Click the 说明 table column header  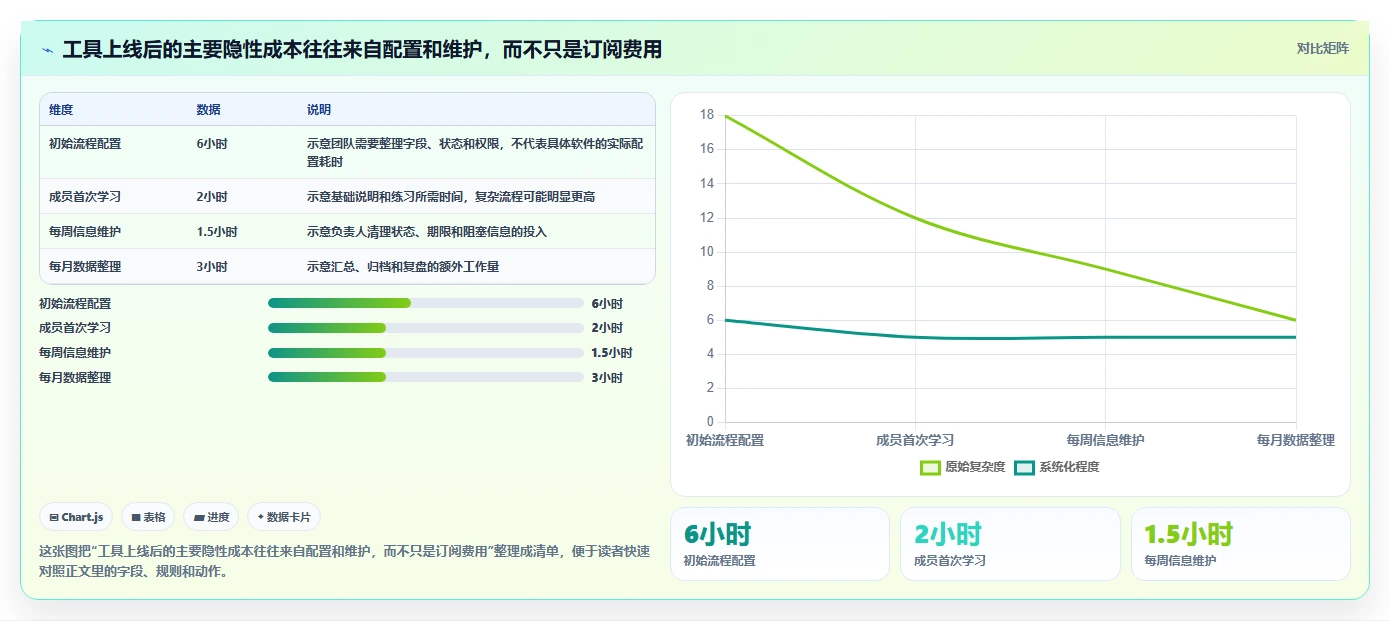[x=319, y=110]
